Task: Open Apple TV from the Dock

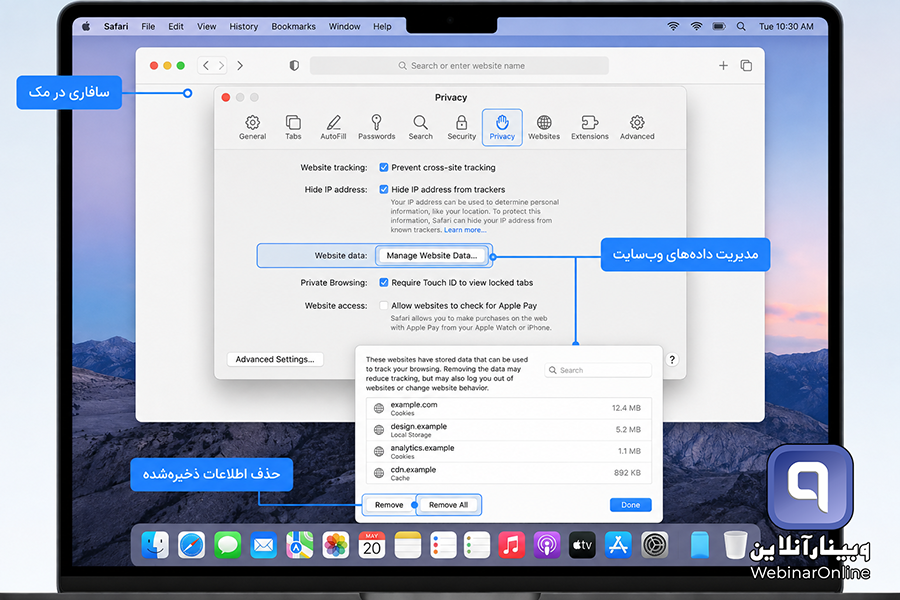Action: [x=583, y=545]
